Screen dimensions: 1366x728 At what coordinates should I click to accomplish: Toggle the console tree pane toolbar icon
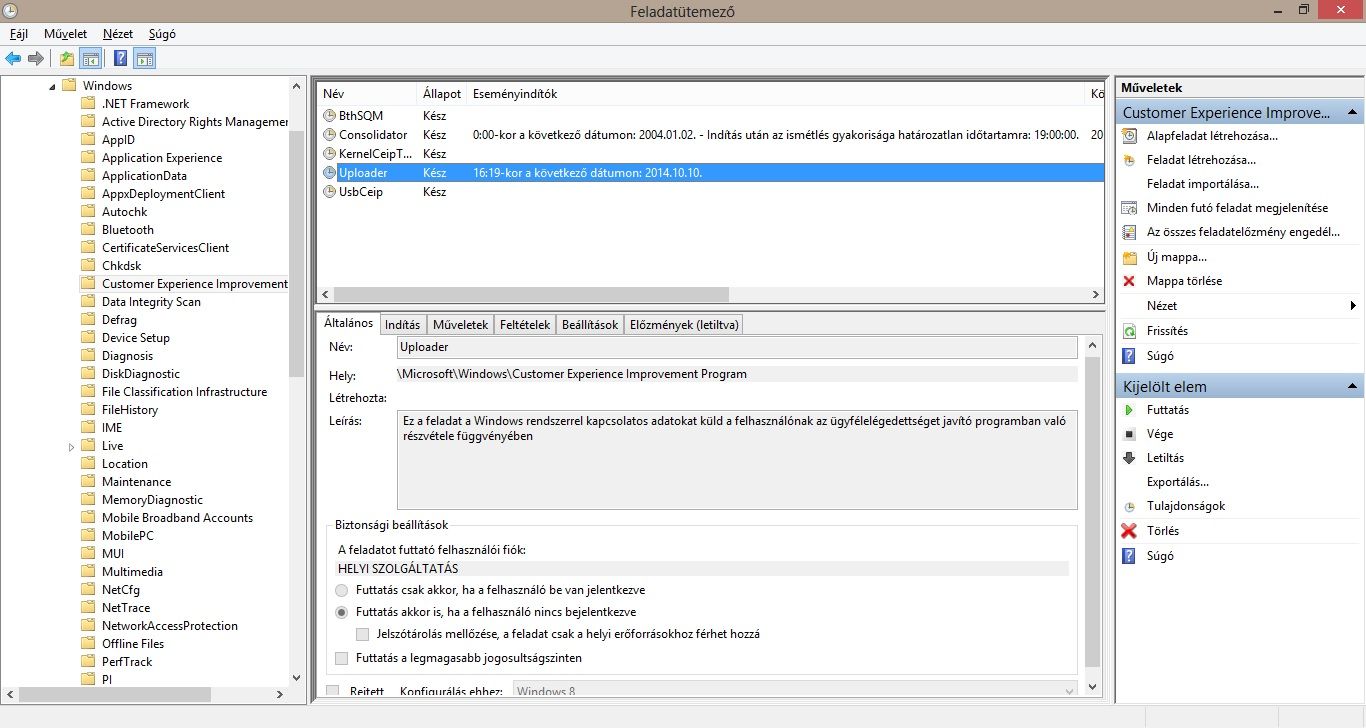click(x=90, y=58)
